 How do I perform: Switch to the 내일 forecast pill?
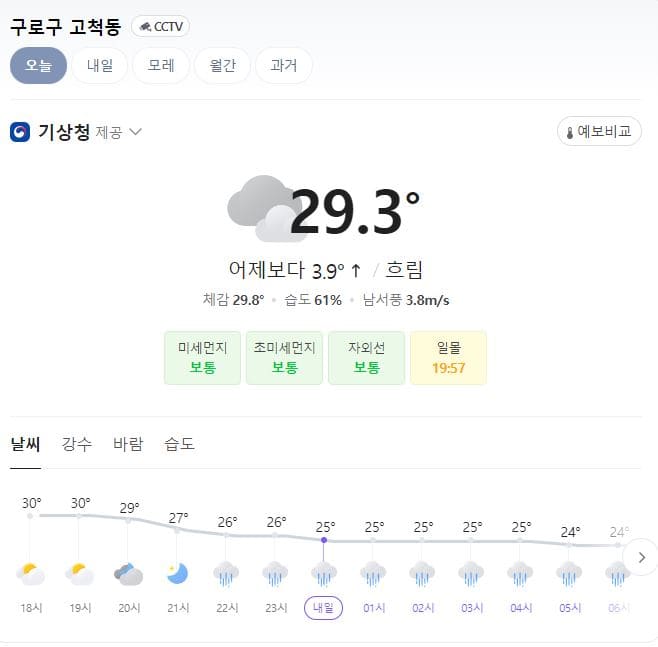pos(100,65)
